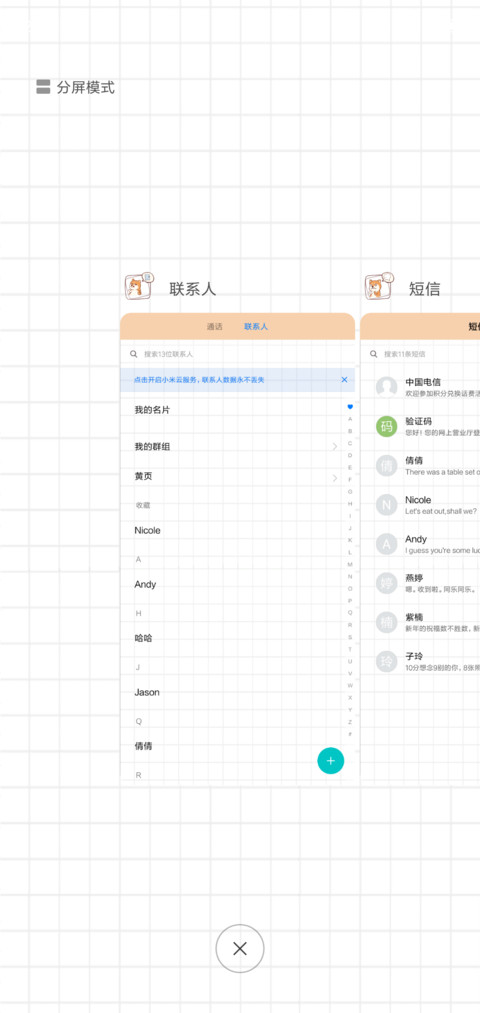Tap the 中国电信 avatar icon

386,387
